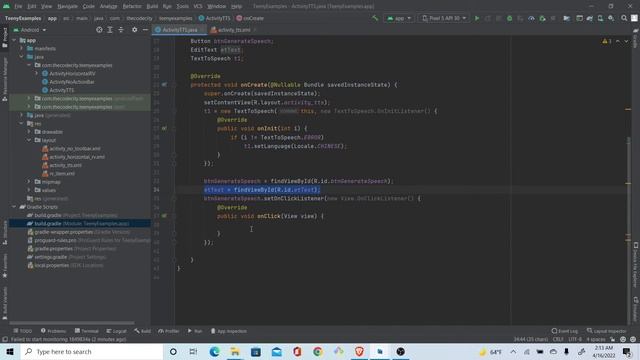The height and width of the screenshot is (360, 640).
Task: Click Expand All icon in Project panel
Action: [110, 30]
